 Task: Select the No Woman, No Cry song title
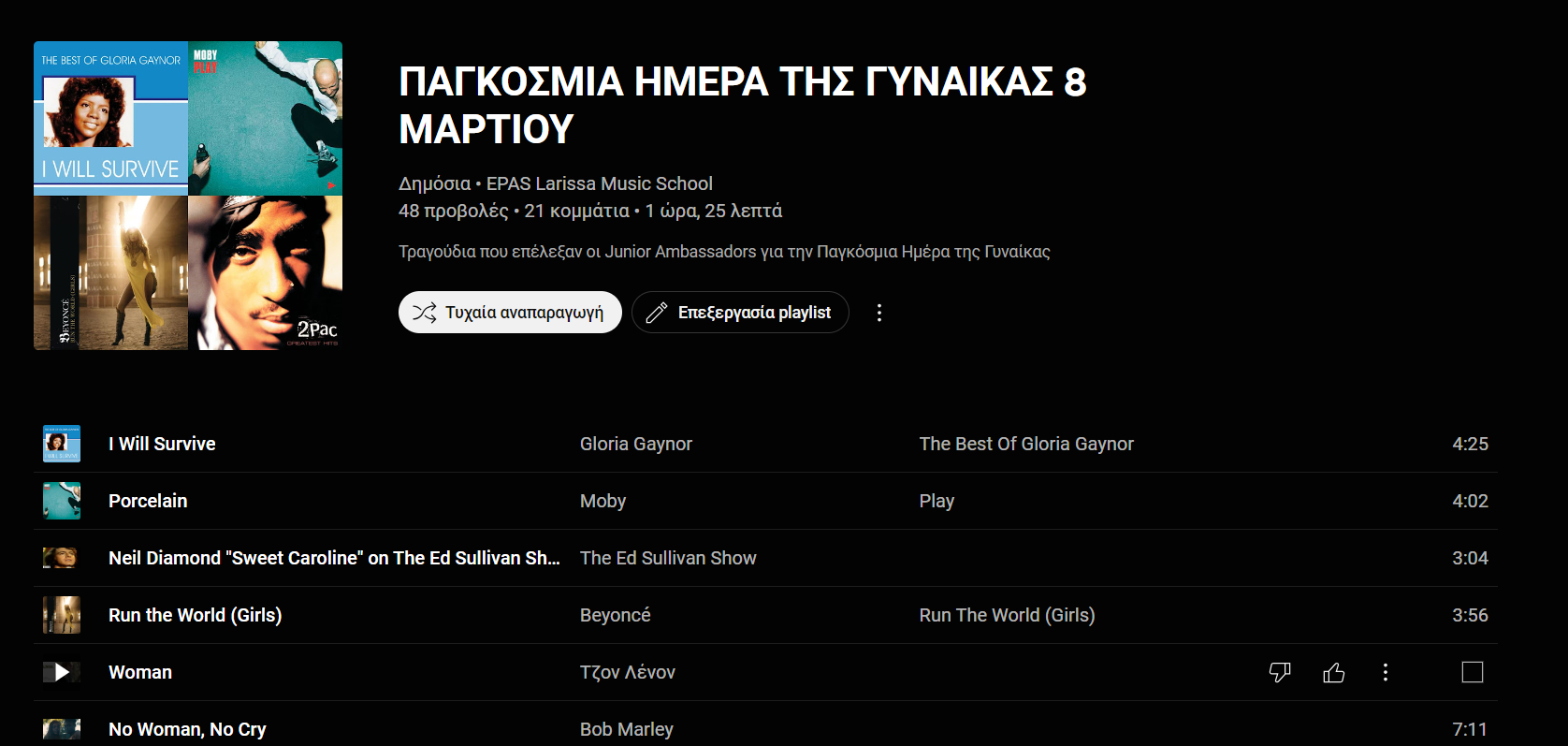pyautogui.click(x=187, y=729)
